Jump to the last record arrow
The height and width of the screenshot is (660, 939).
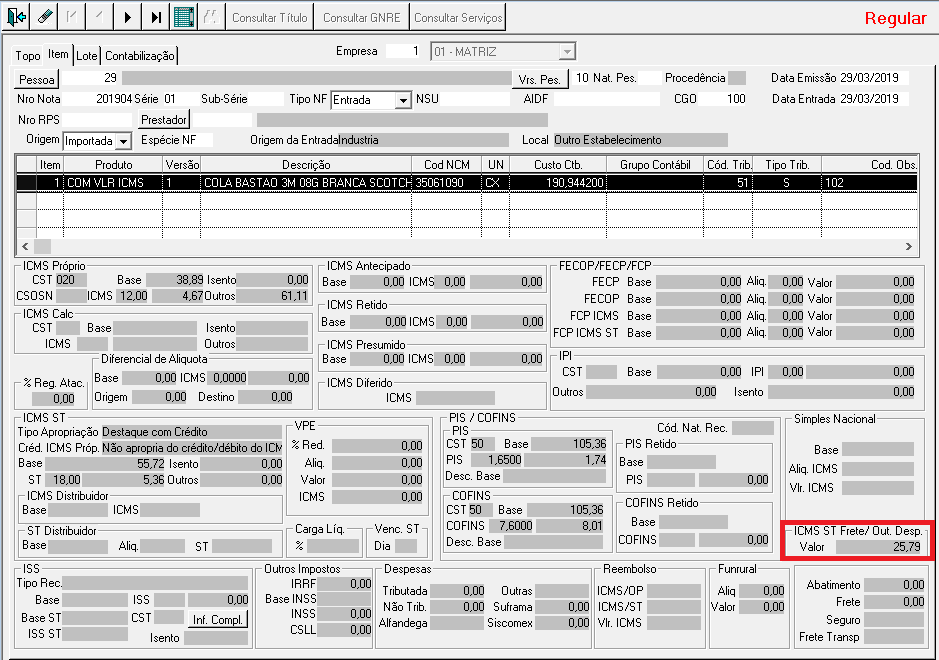[x=156, y=16]
